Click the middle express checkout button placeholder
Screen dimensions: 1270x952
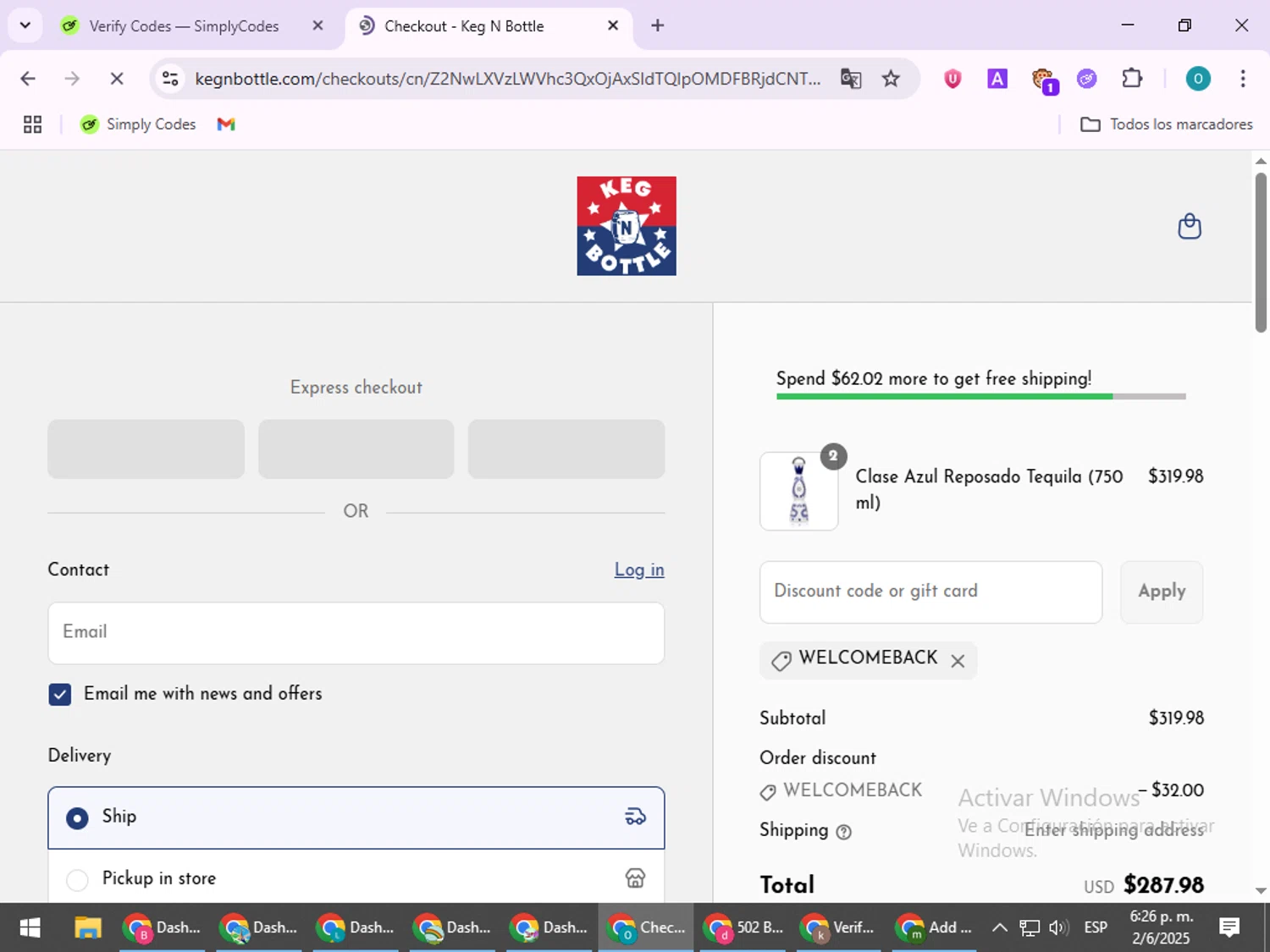click(x=356, y=449)
